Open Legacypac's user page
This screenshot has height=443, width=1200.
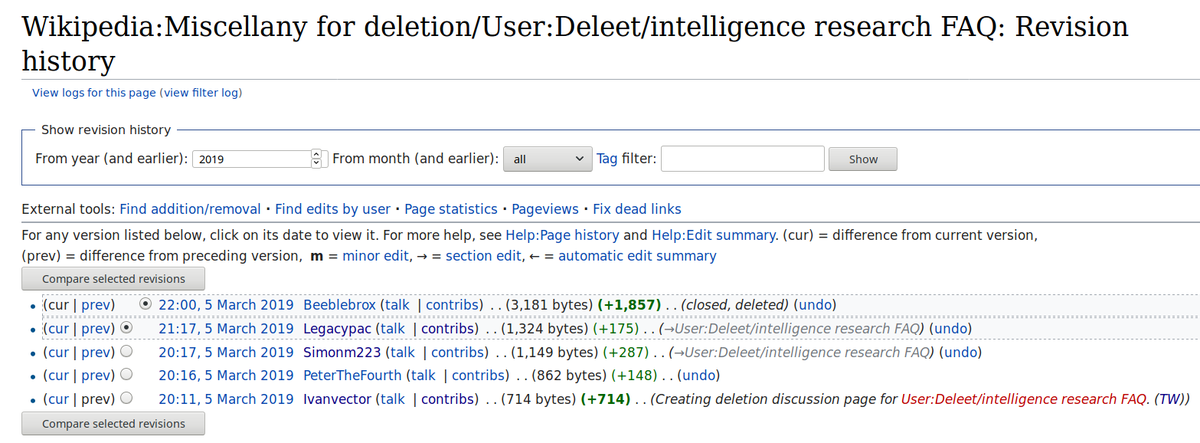336,328
